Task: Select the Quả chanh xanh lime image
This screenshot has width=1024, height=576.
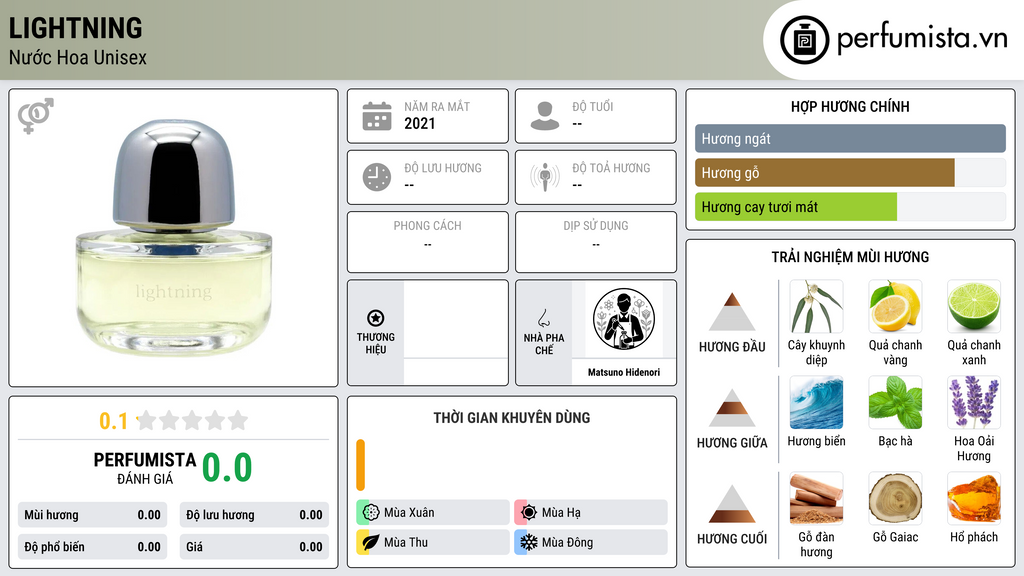Action: click(x=974, y=307)
